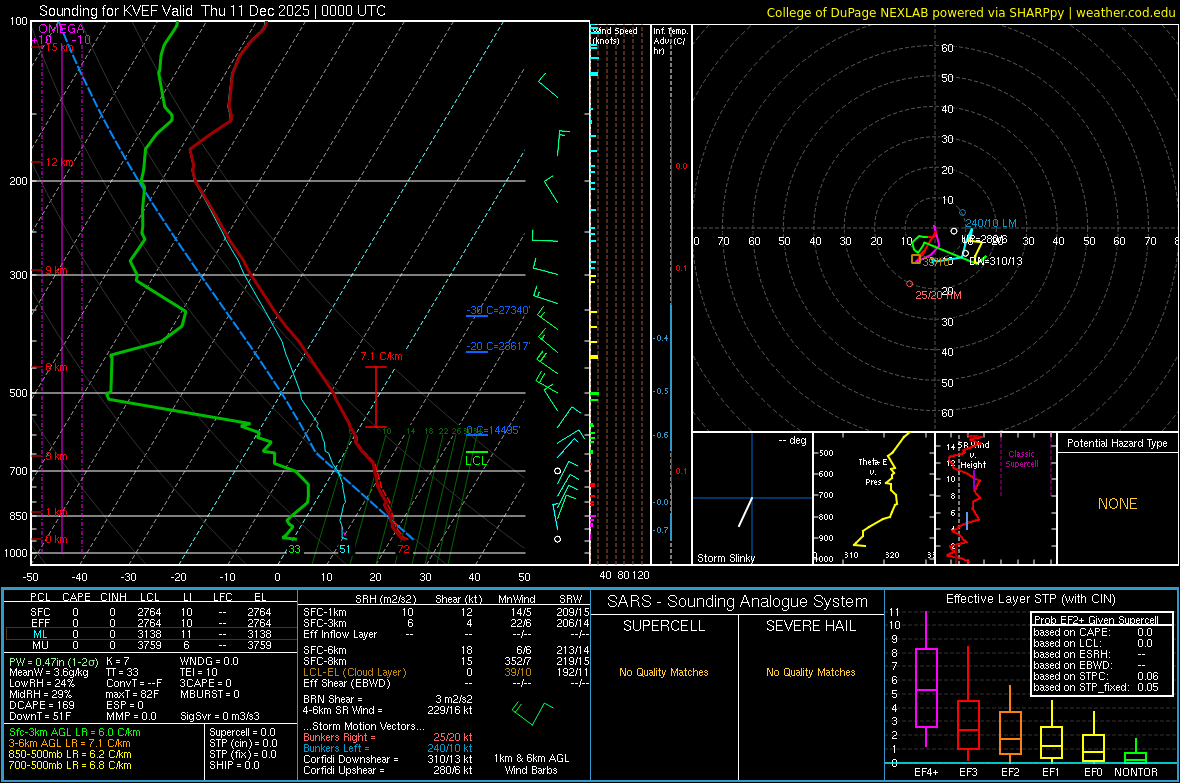The height and width of the screenshot is (783, 1180).
Task: Select the highlighted ML parcel row
Action: tap(151, 634)
